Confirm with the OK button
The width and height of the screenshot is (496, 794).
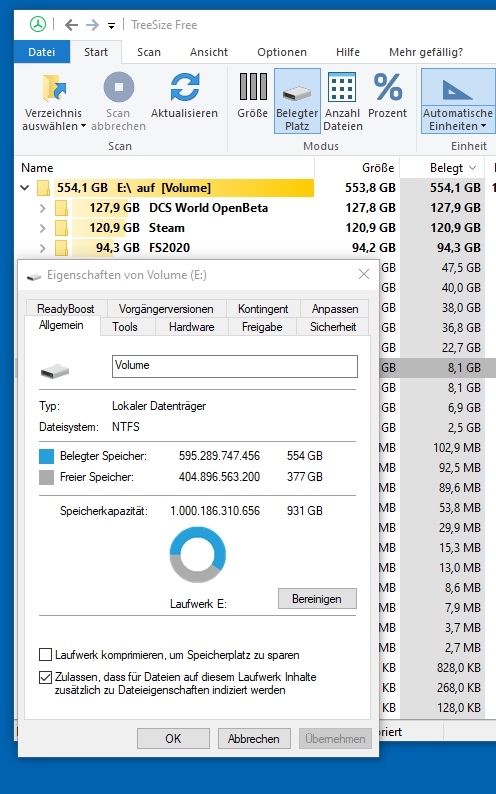click(173, 738)
